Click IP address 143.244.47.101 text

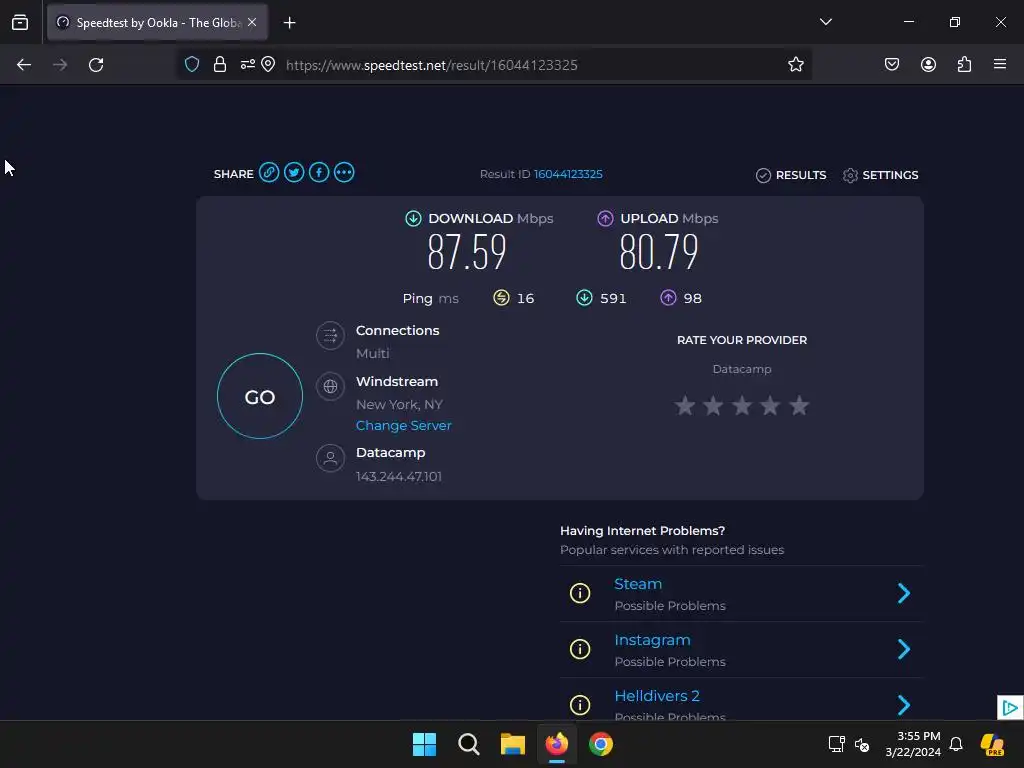coord(399,476)
